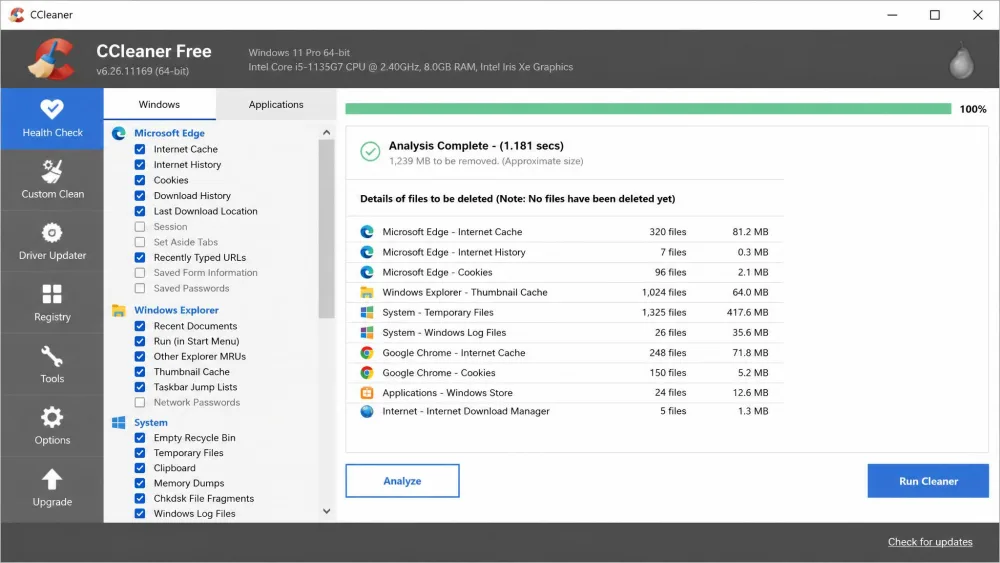Open Options cog icon
1000x563 pixels.
coord(52,418)
